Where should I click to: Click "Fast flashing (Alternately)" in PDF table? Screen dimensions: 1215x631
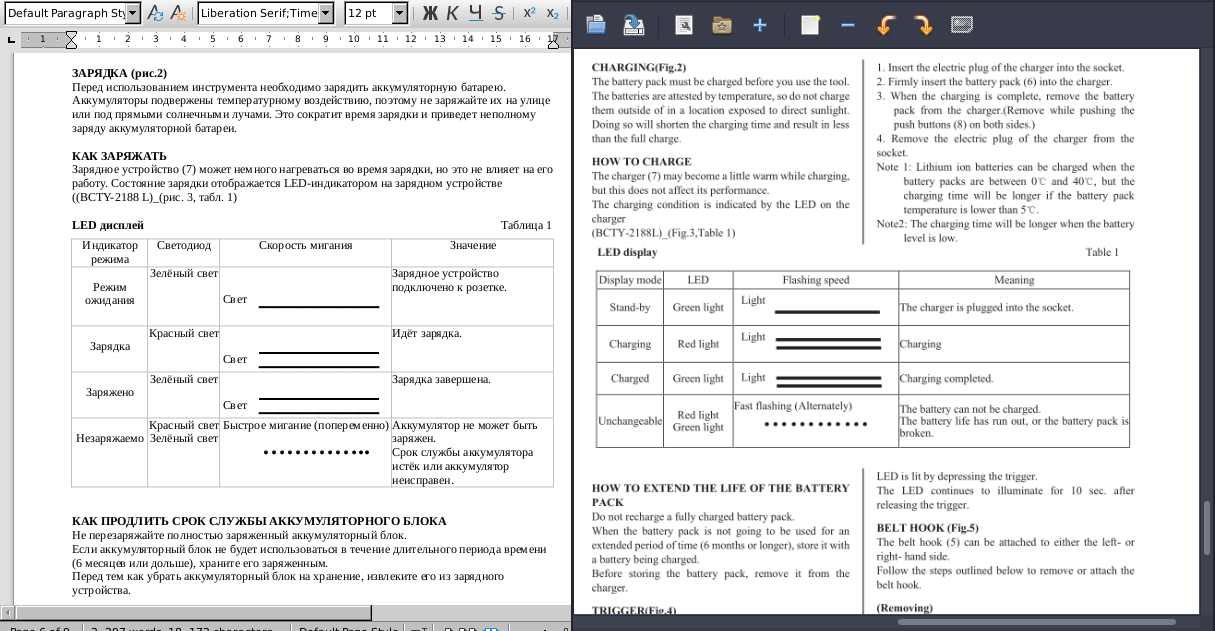click(793, 405)
